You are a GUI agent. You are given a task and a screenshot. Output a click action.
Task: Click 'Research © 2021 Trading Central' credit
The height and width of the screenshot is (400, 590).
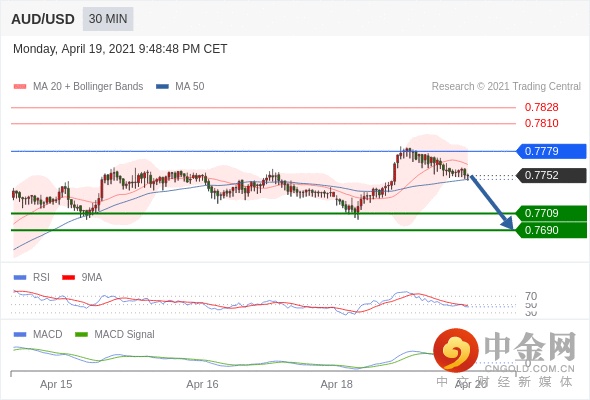(506, 87)
